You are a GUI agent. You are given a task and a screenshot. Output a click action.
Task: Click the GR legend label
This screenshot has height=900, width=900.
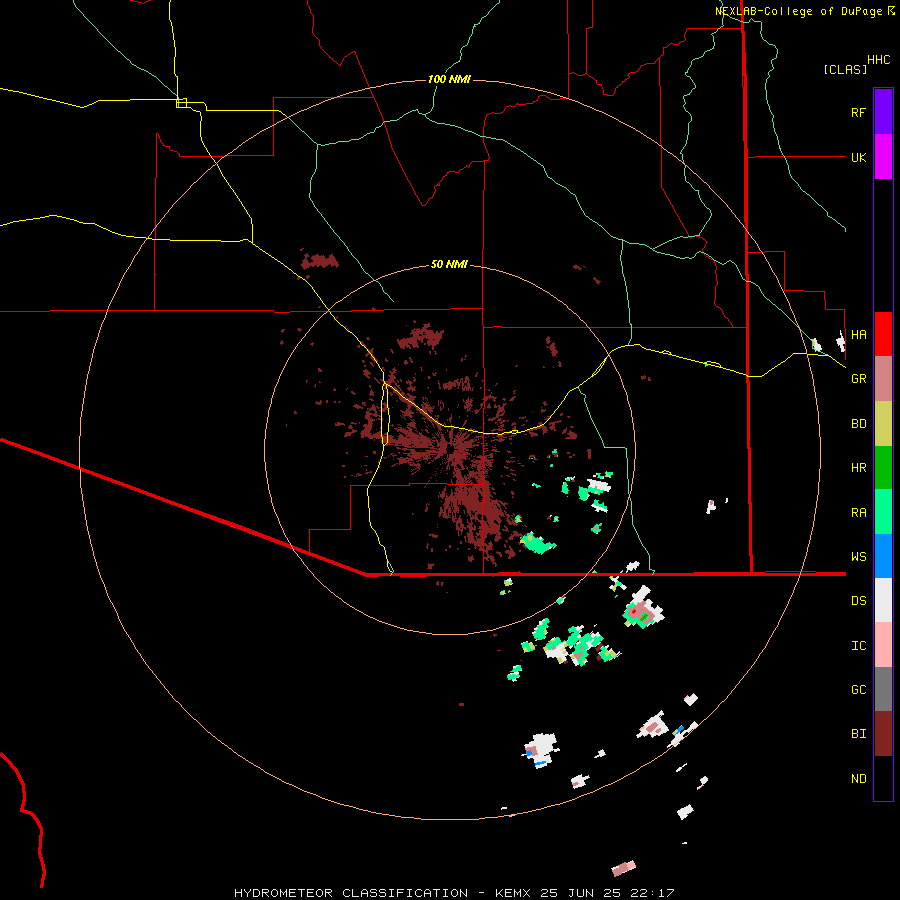pyautogui.click(x=858, y=379)
